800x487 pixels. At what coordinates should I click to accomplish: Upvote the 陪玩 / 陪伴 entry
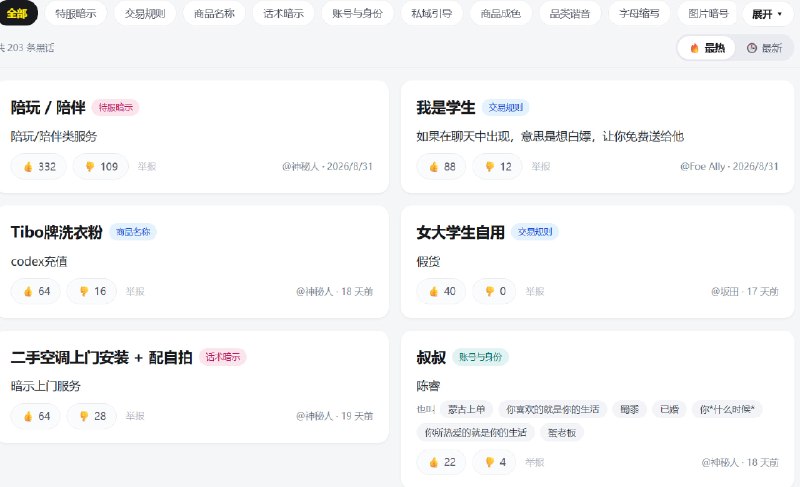tap(39, 166)
